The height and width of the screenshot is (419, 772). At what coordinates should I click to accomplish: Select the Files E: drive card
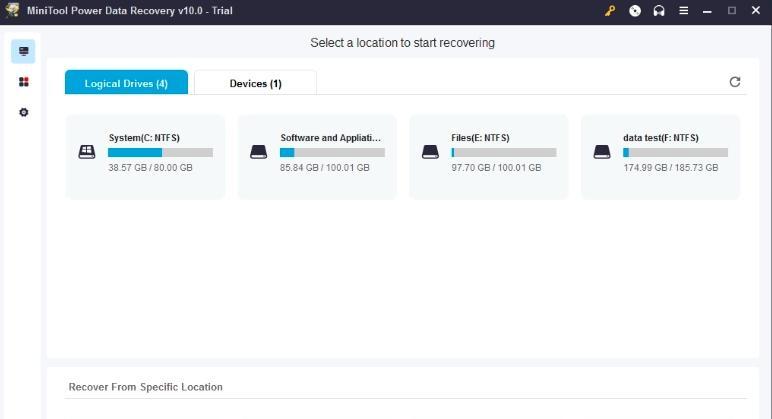pyautogui.click(x=489, y=156)
